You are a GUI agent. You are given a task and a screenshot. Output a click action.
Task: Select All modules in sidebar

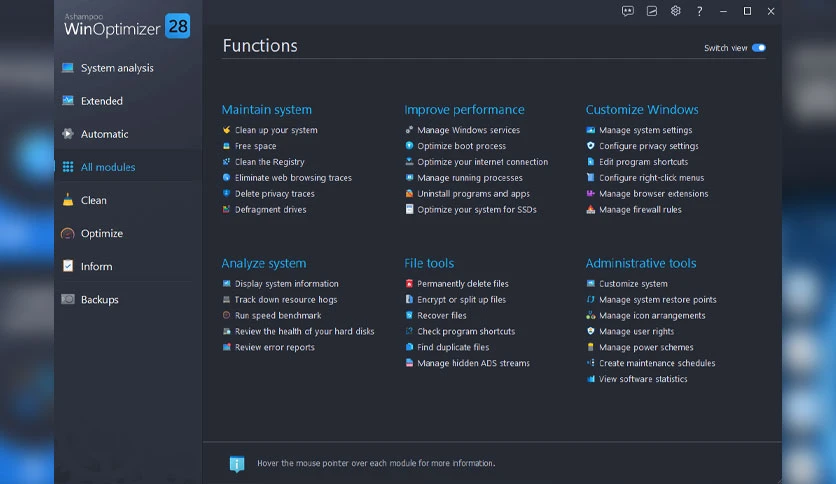point(108,167)
